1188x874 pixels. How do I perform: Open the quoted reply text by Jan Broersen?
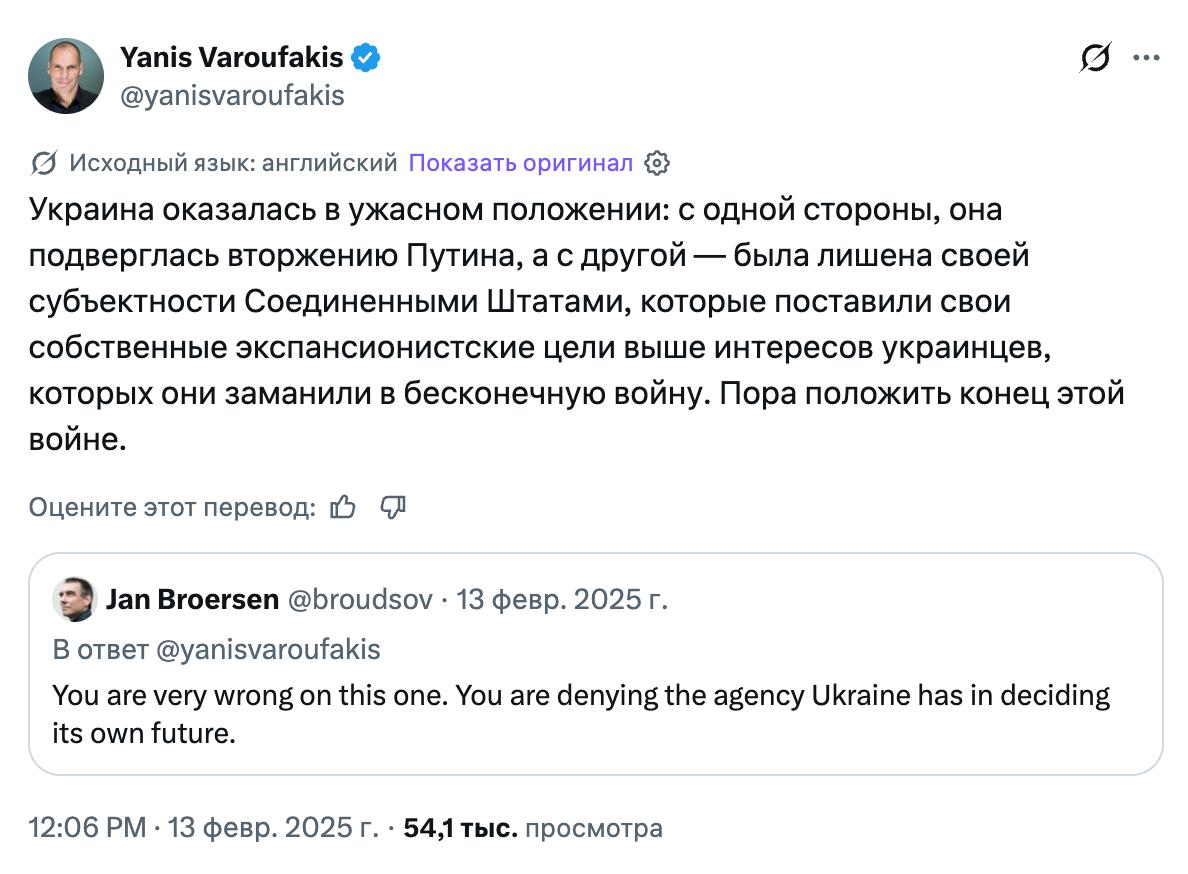click(x=580, y=714)
